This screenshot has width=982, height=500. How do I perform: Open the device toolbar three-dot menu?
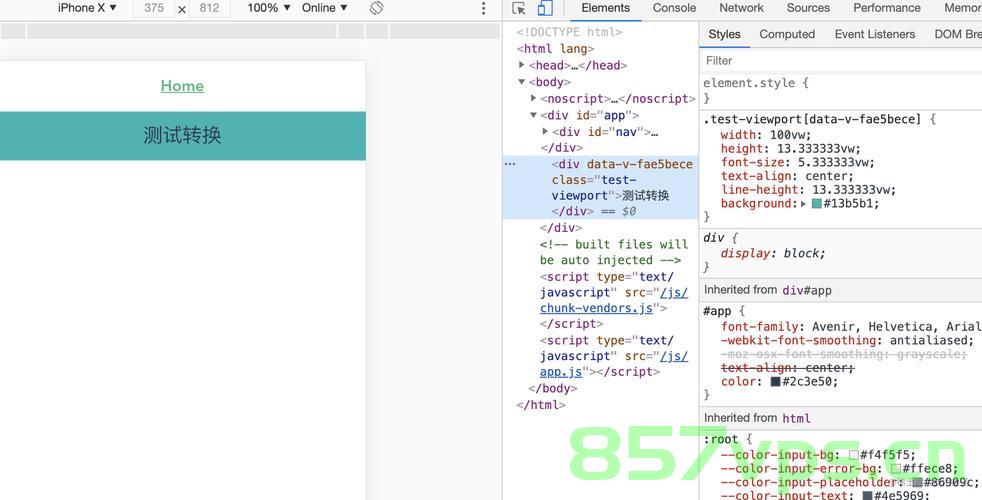(x=483, y=8)
